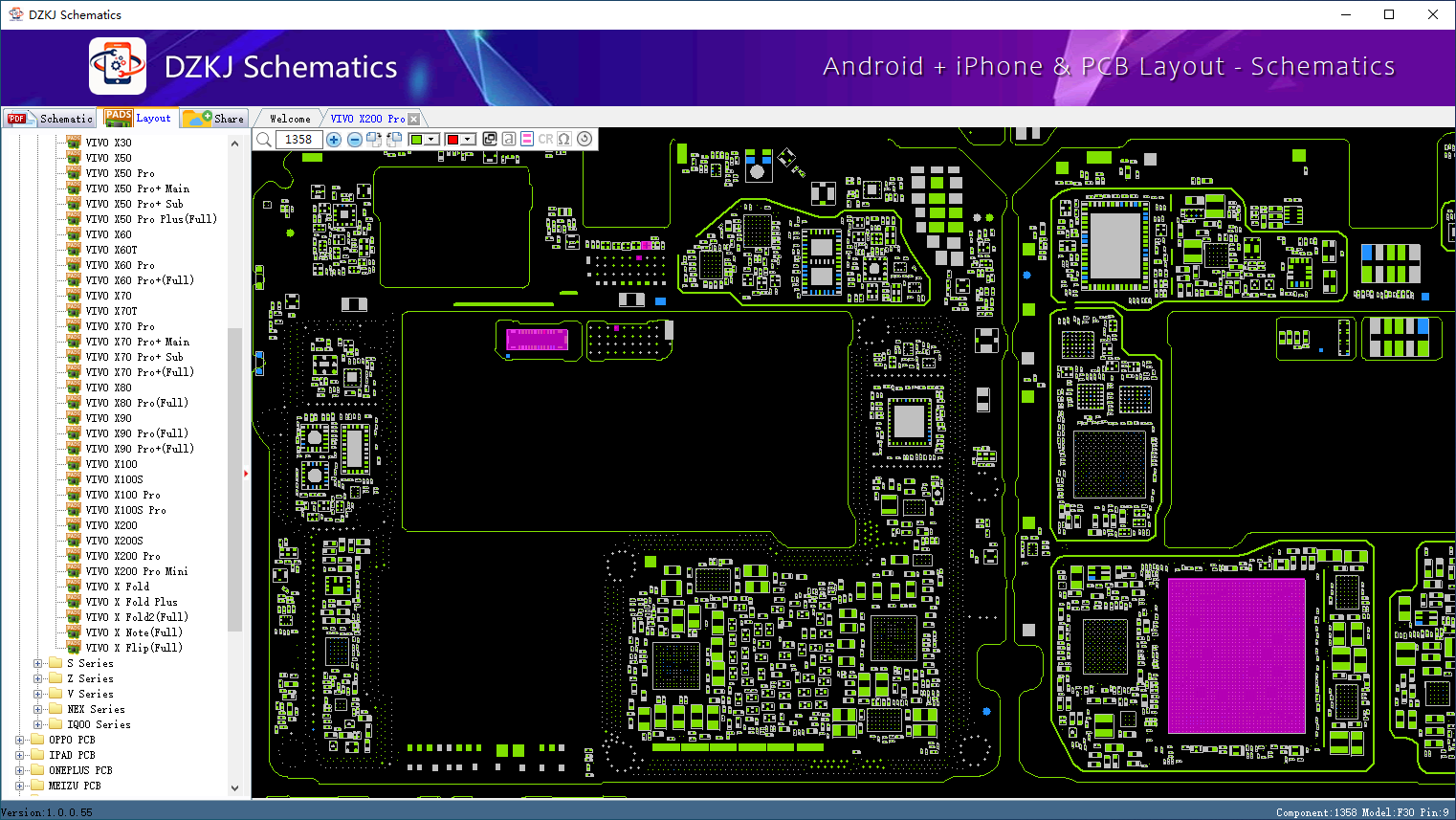1456x820 pixels.
Task: Open VIVO X200 Pro Mini entry
Action: [x=137, y=571]
